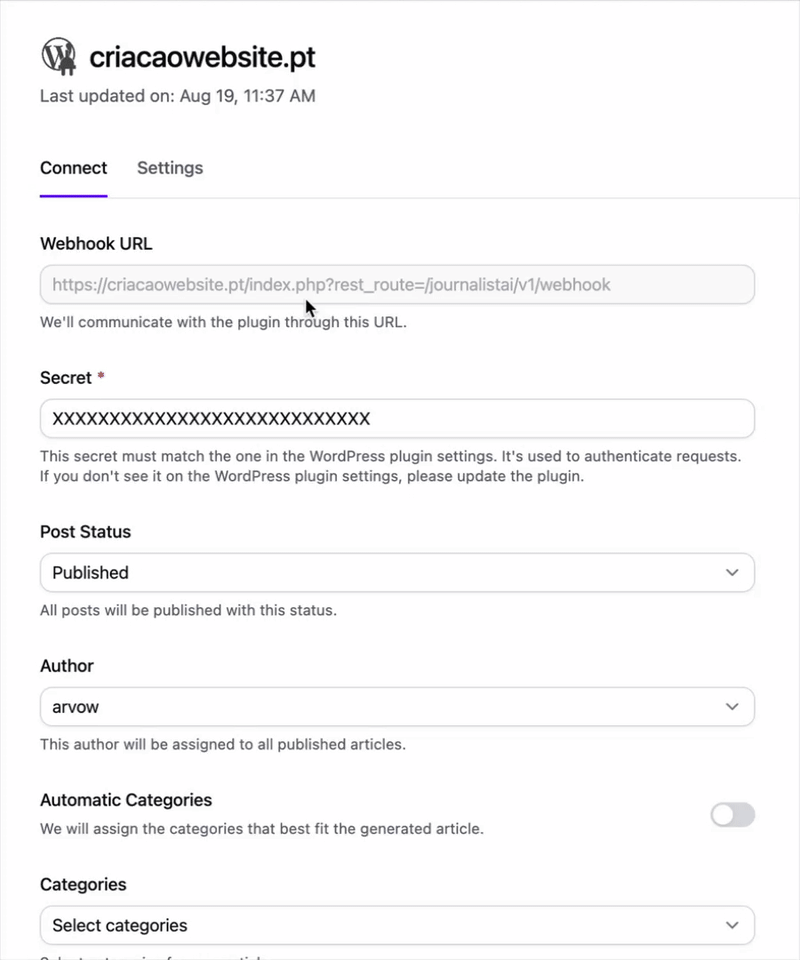Click the Webhook URL input field
The width and height of the screenshot is (800, 960).
point(397,285)
